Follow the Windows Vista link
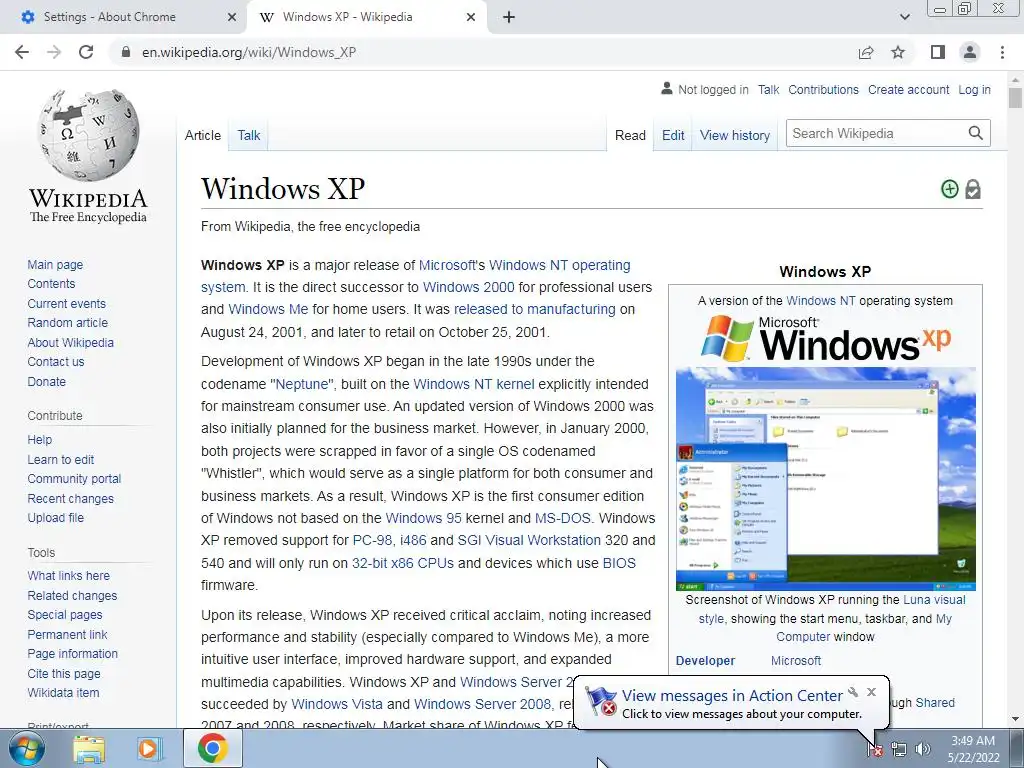 pos(337,704)
